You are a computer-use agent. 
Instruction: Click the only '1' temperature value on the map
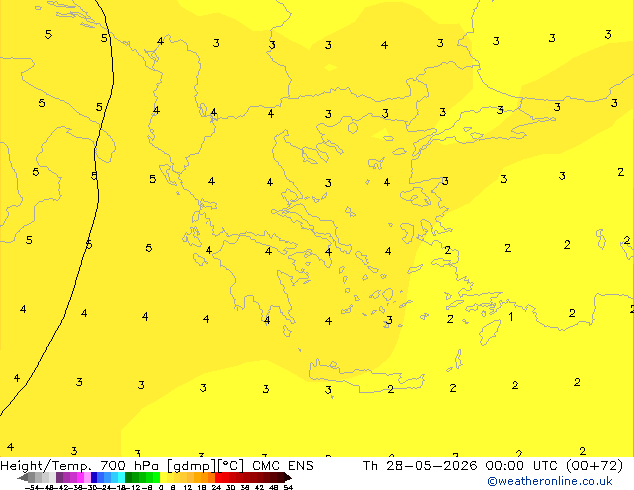pyautogui.click(x=511, y=317)
